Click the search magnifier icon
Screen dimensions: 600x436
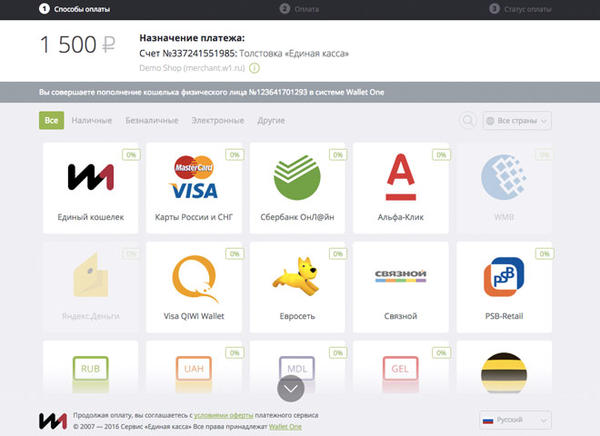click(468, 121)
